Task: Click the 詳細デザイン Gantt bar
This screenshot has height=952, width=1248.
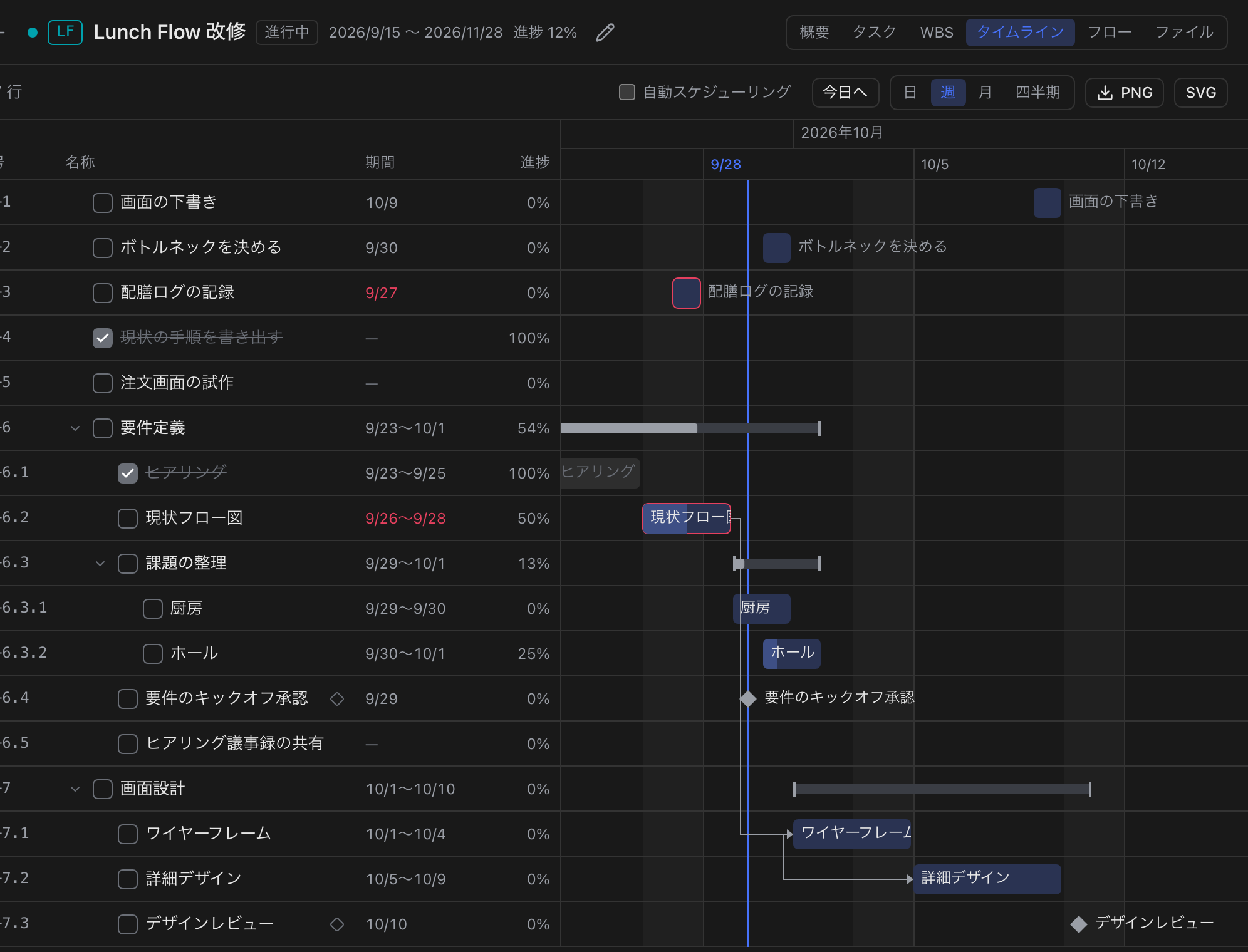Action: point(987,879)
